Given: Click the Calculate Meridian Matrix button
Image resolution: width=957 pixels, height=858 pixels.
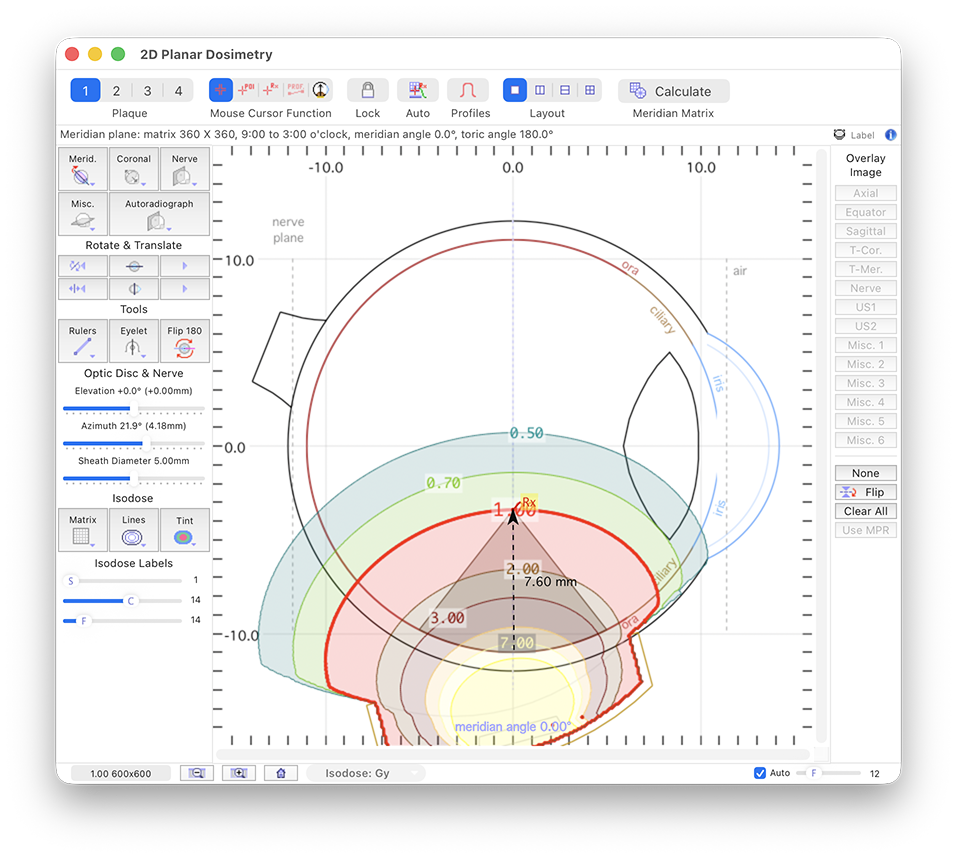Looking at the screenshot, I should pyautogui.click(x=673, y=91).
